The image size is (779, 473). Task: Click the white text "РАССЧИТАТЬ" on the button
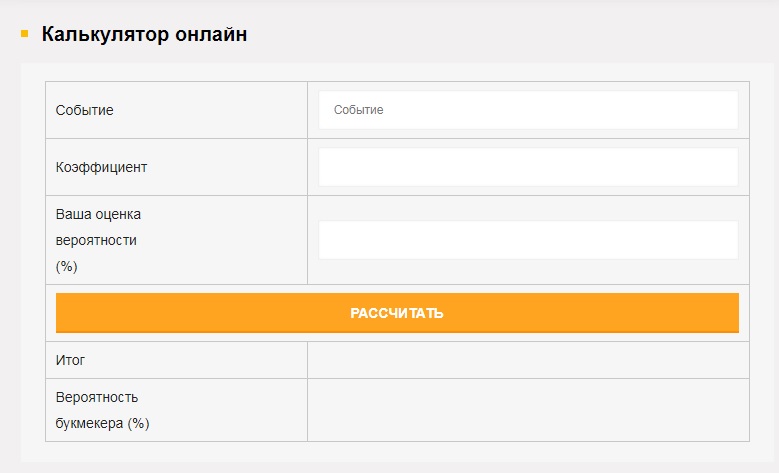[397, 313]
